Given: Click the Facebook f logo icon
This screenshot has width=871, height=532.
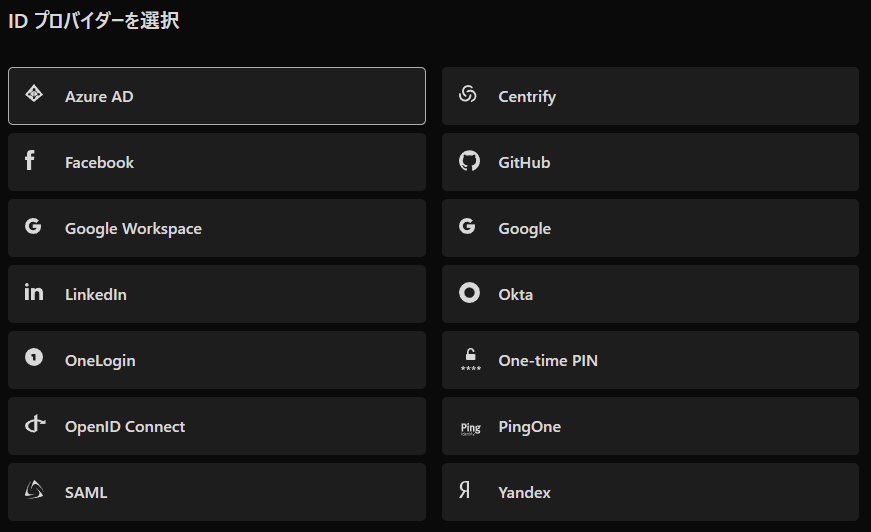Looking at the screenshot, I should coord(30,160).
